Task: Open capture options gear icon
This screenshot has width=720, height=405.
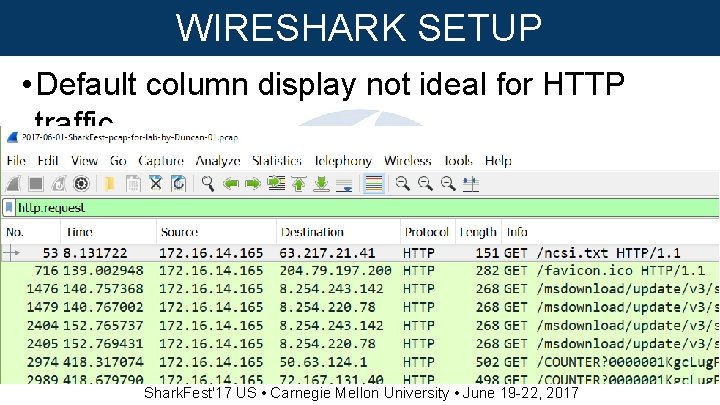Action: [x=81, y=184]
